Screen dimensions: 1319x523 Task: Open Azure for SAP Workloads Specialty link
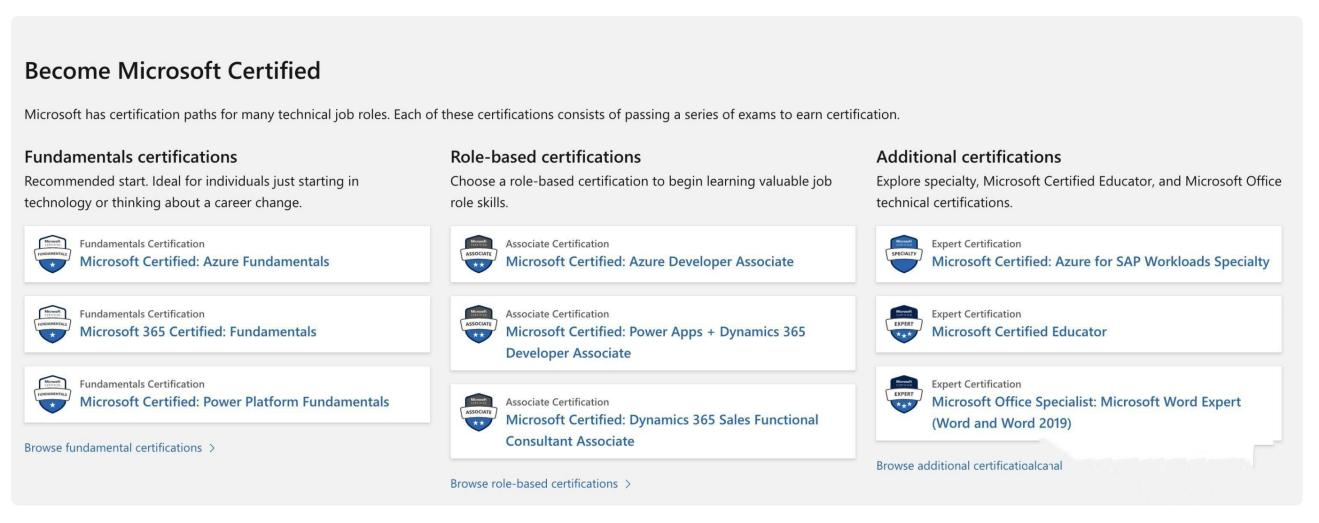point(1101,262)
